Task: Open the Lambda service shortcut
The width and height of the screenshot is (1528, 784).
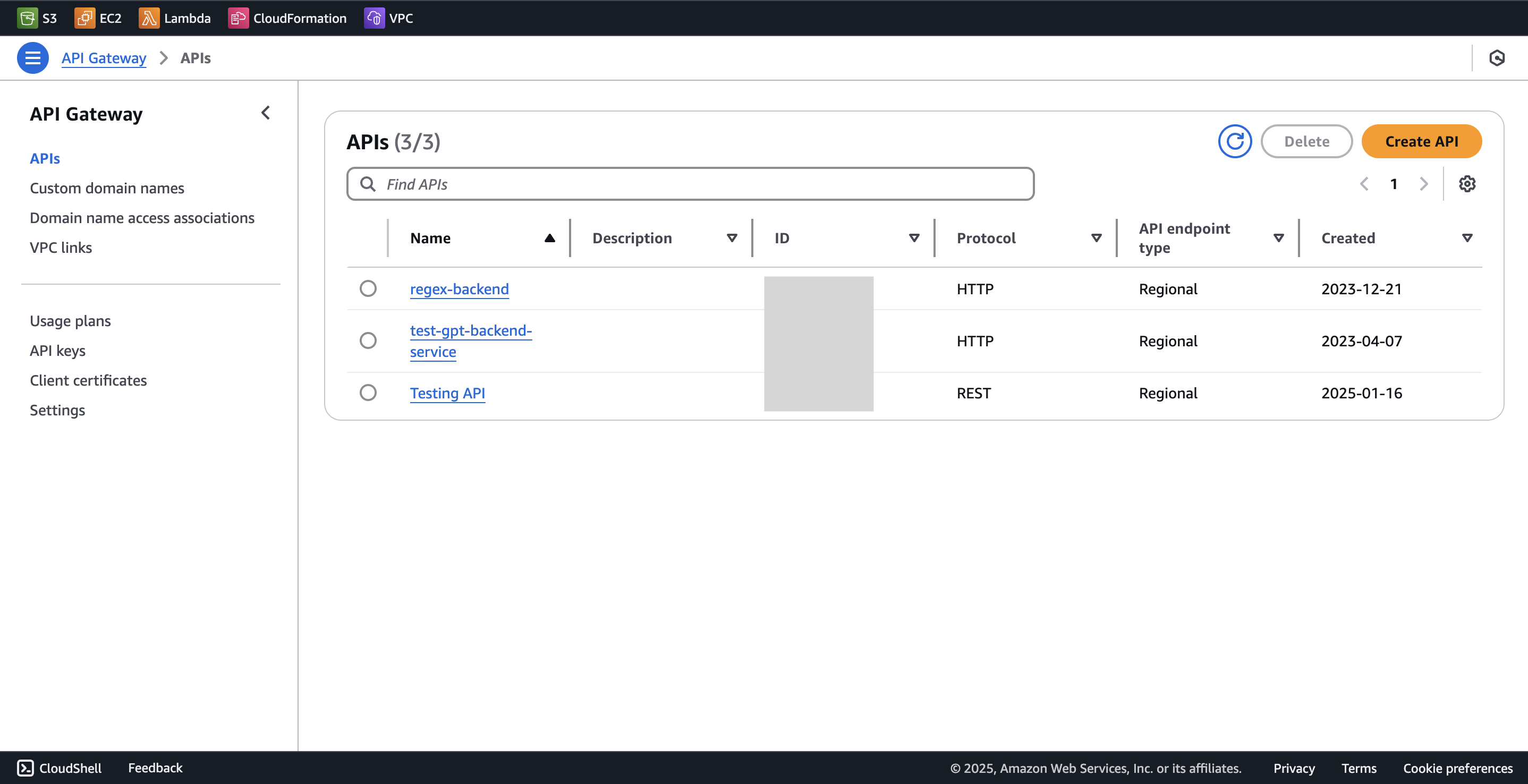Action: coord(175,18)
